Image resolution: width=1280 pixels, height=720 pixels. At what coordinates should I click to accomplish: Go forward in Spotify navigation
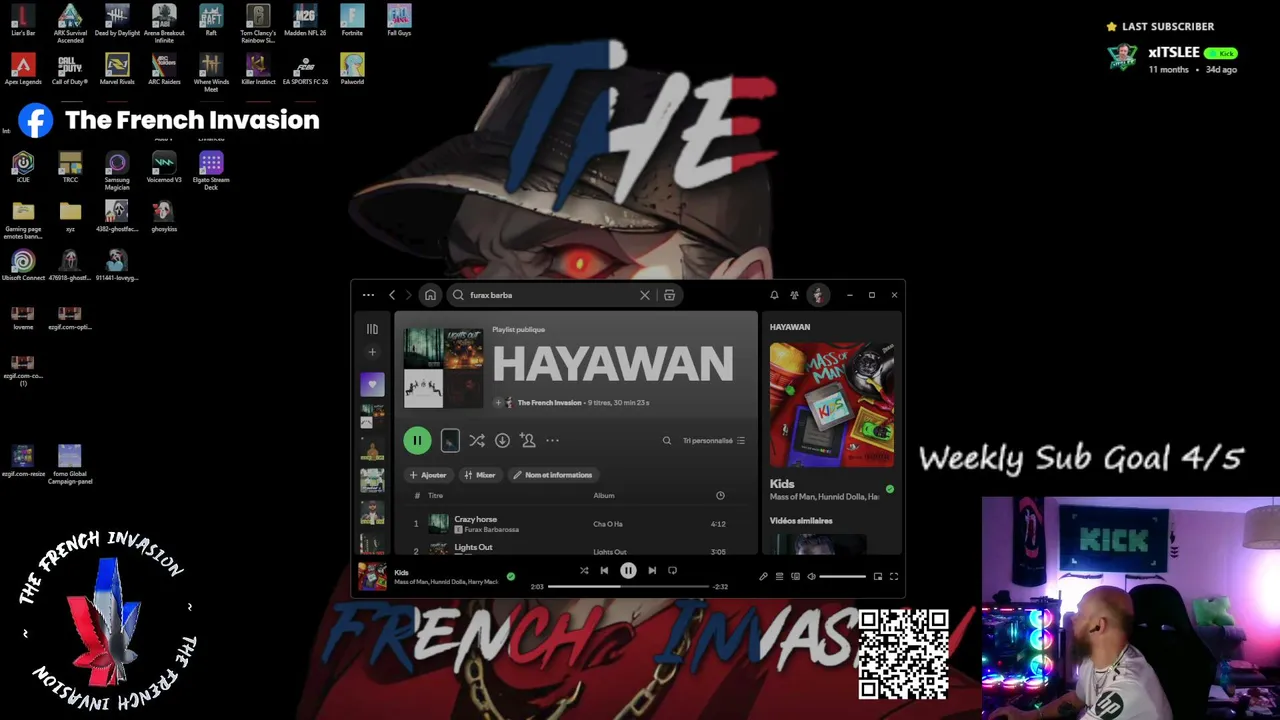click(x=408, y=295)
